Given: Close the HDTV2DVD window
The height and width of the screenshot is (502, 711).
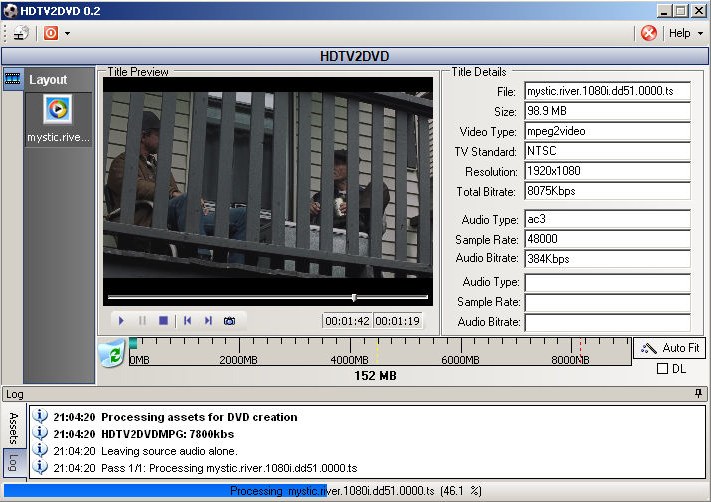Looking at the screenshot, I should pyautogui.click(x=699, y=11).
